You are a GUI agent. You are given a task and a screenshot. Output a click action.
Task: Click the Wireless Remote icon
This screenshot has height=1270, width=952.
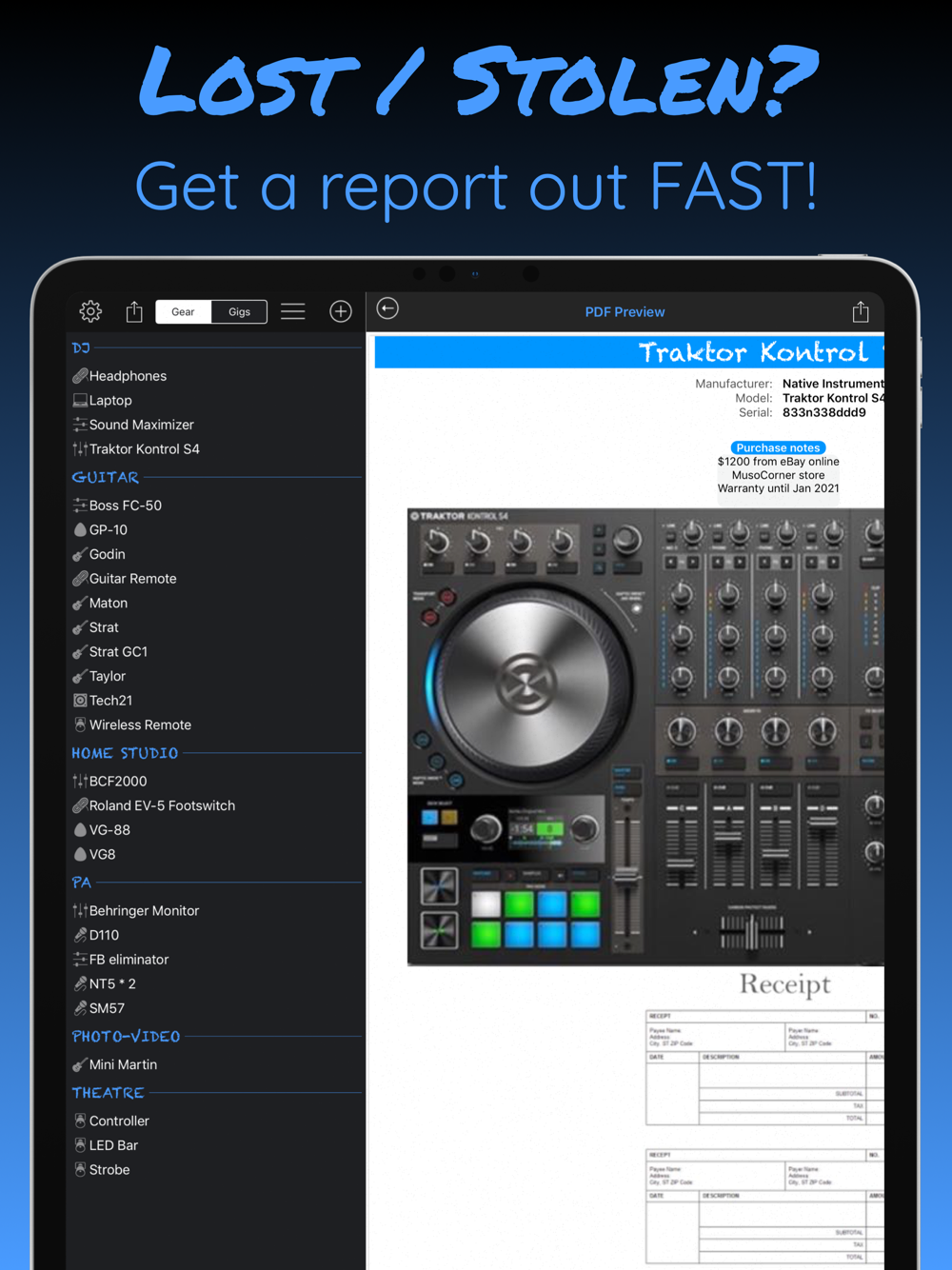pyautogui.click(x=80, y=724)
